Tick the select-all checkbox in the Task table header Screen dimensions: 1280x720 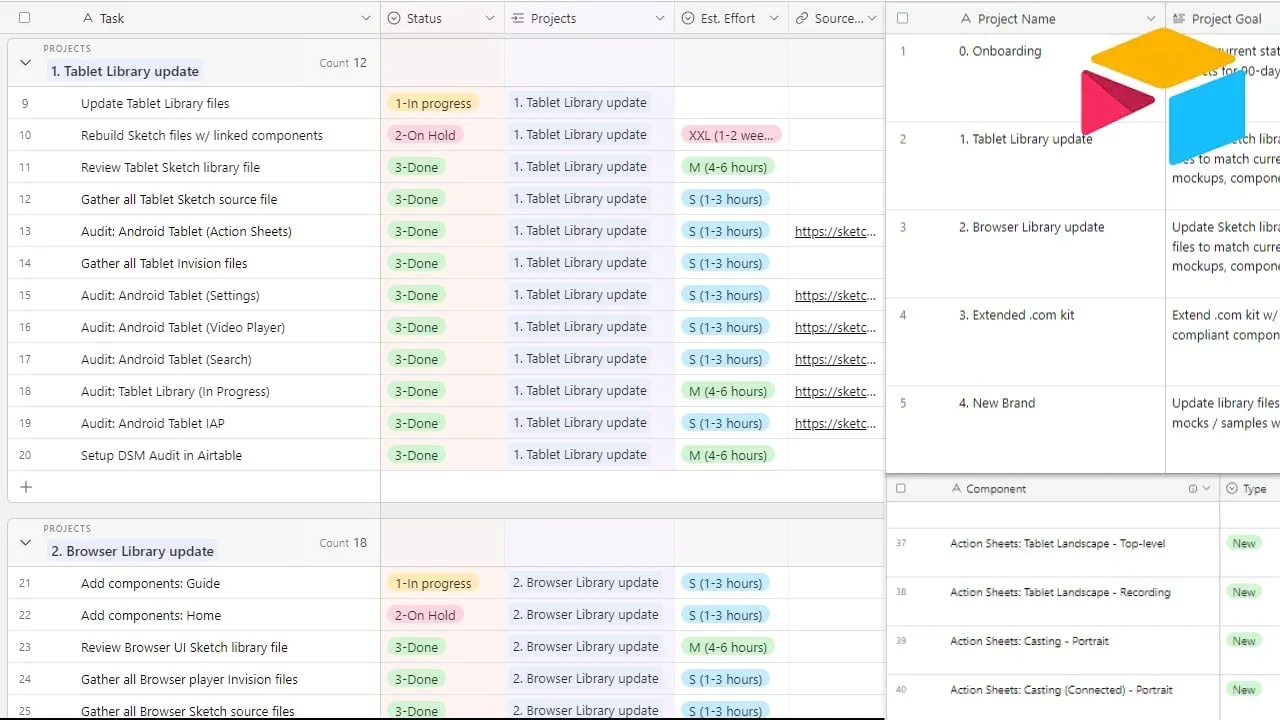[x=24, y=18]
